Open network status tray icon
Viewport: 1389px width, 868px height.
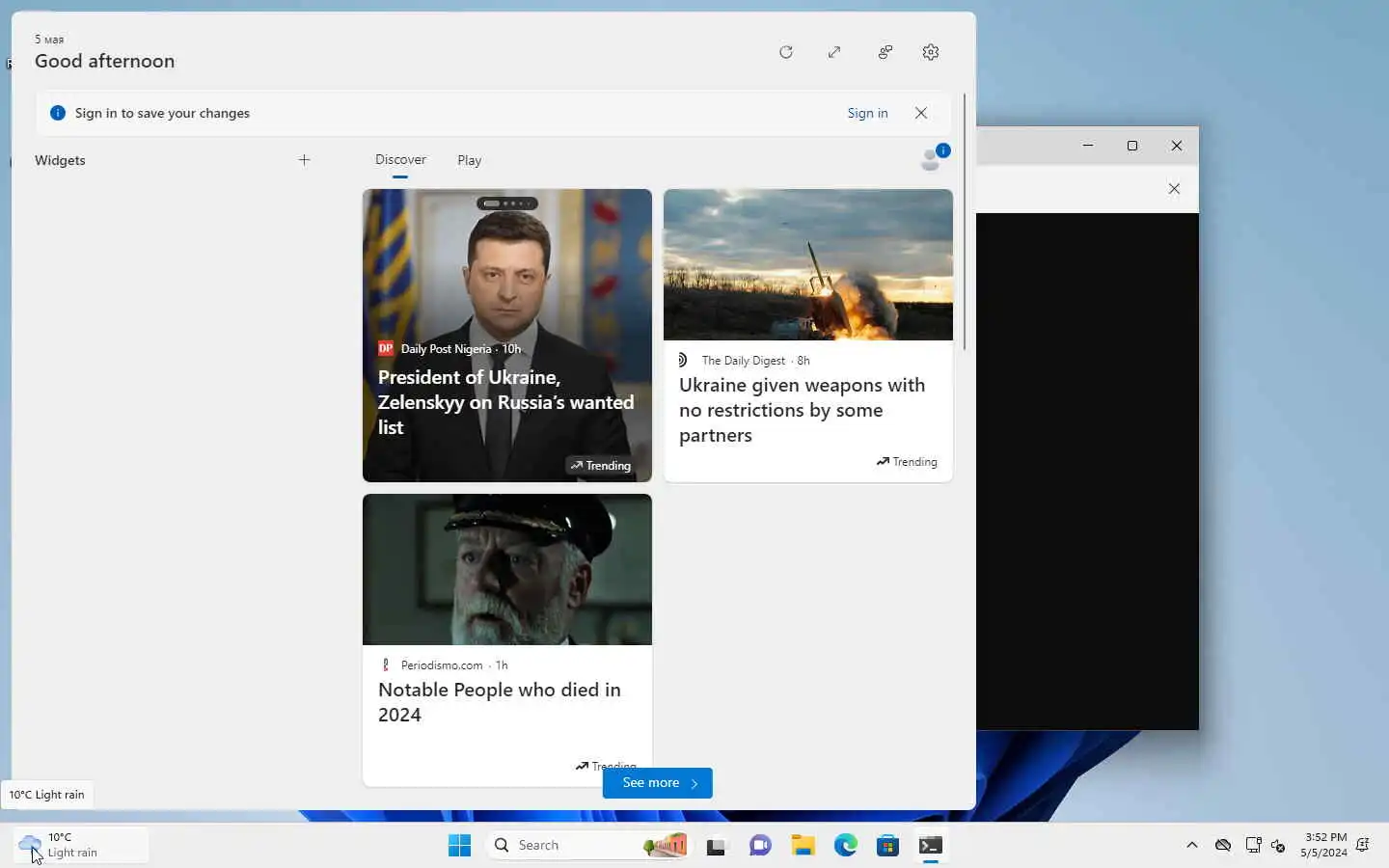(1253, 845)
